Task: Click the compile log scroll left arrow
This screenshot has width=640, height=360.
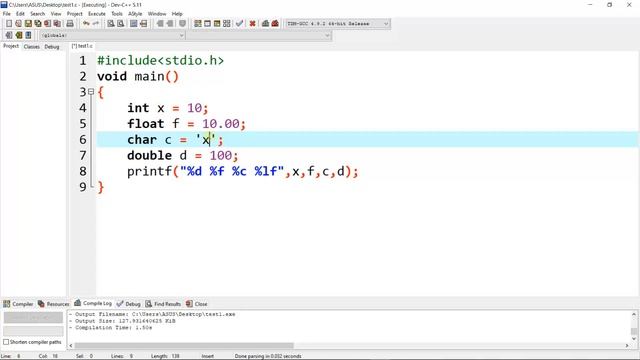Action: tap(71, 346)
